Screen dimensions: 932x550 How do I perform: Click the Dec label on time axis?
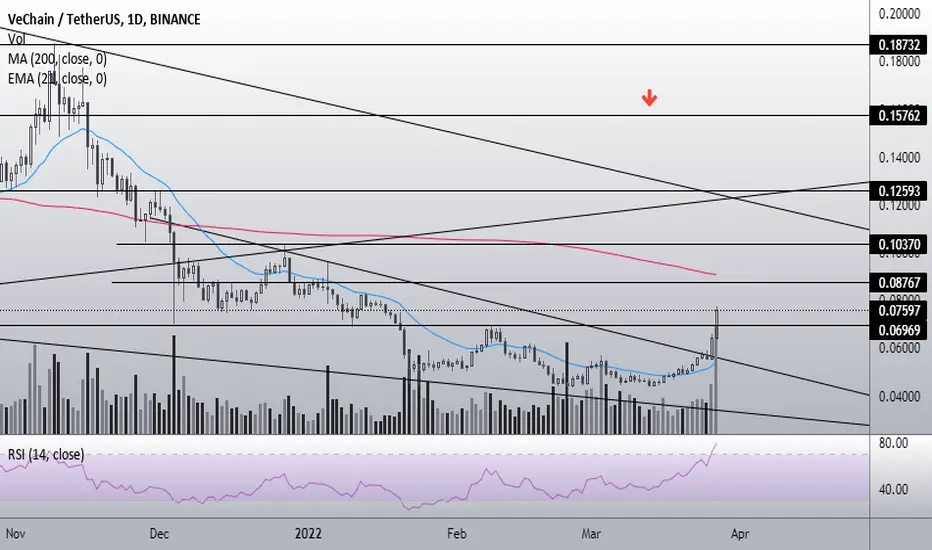coord(159,533)
